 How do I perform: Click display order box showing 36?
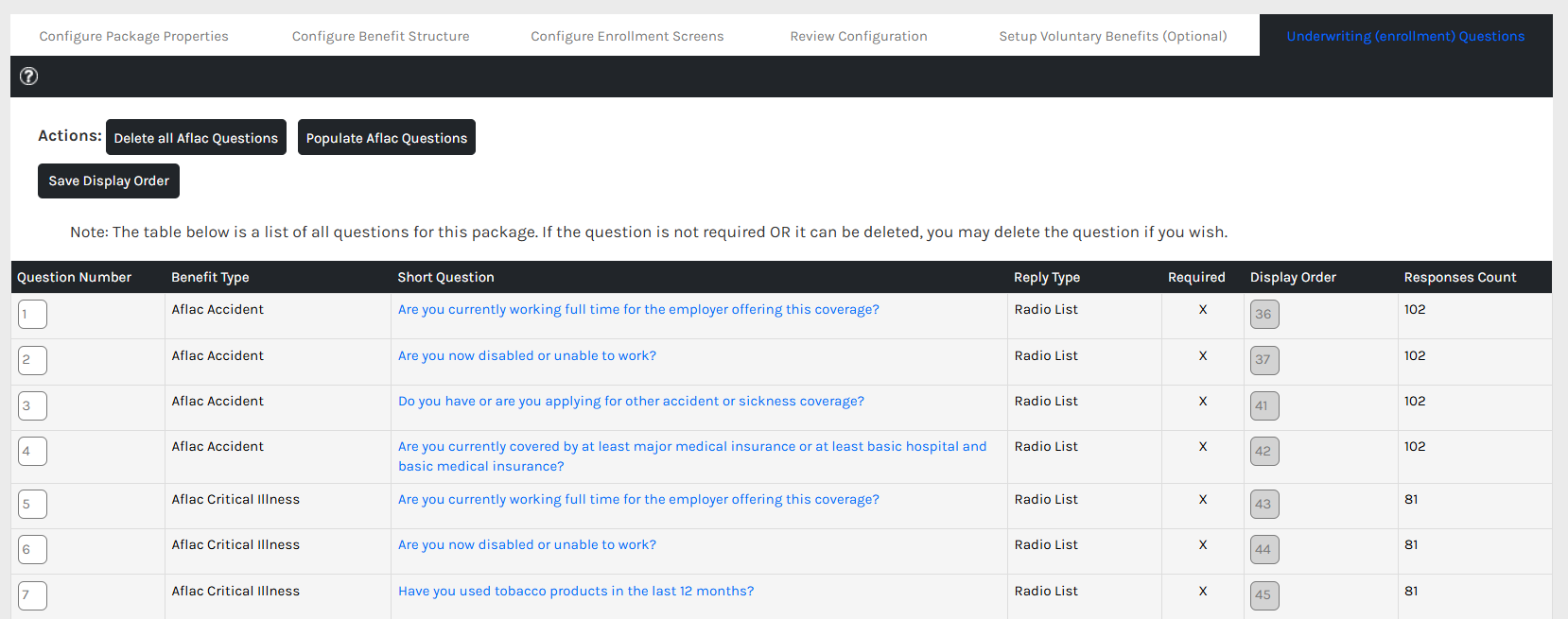pos(1263,314)
